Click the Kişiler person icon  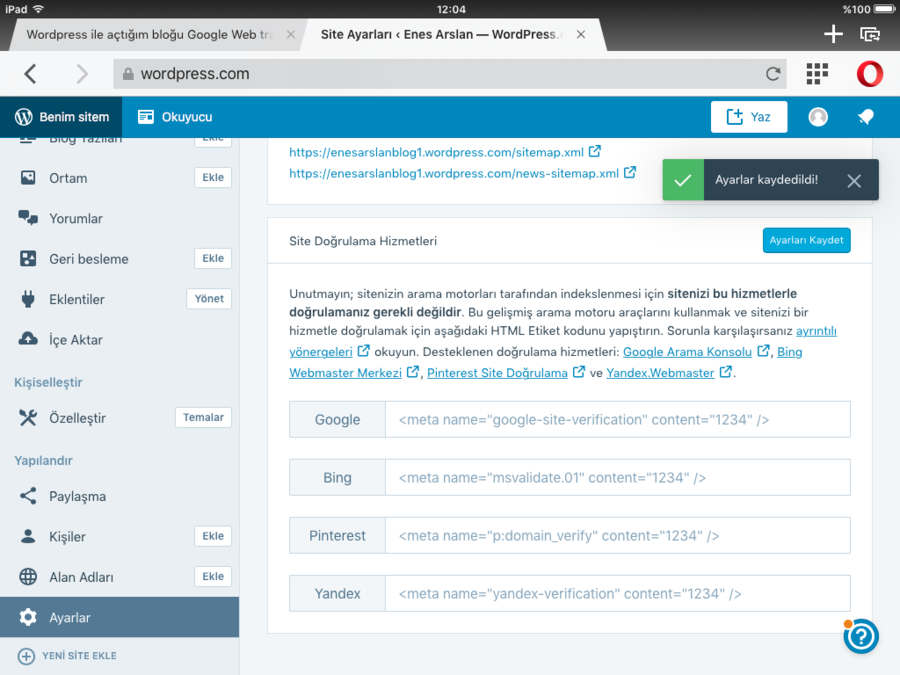pyautogui.click(x=28, y=536)
